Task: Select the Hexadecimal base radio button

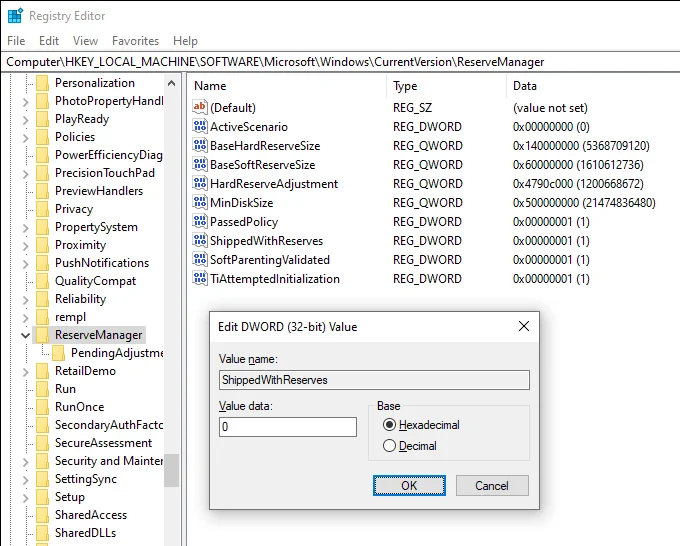Action: pyautogui.click(x=389, y=425)
